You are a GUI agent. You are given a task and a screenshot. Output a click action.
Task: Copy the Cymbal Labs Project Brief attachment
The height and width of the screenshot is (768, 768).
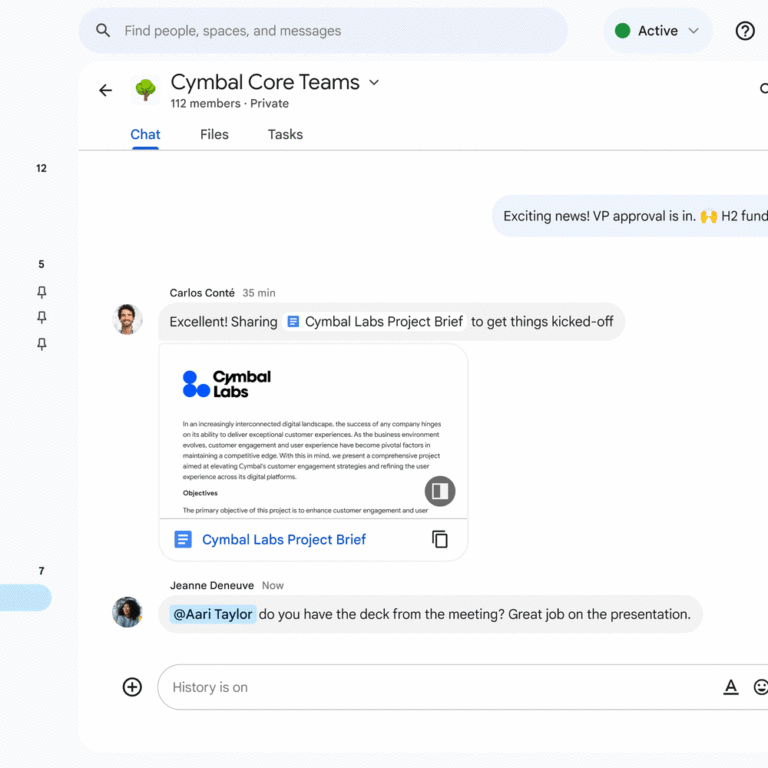(x=440, y=539)
